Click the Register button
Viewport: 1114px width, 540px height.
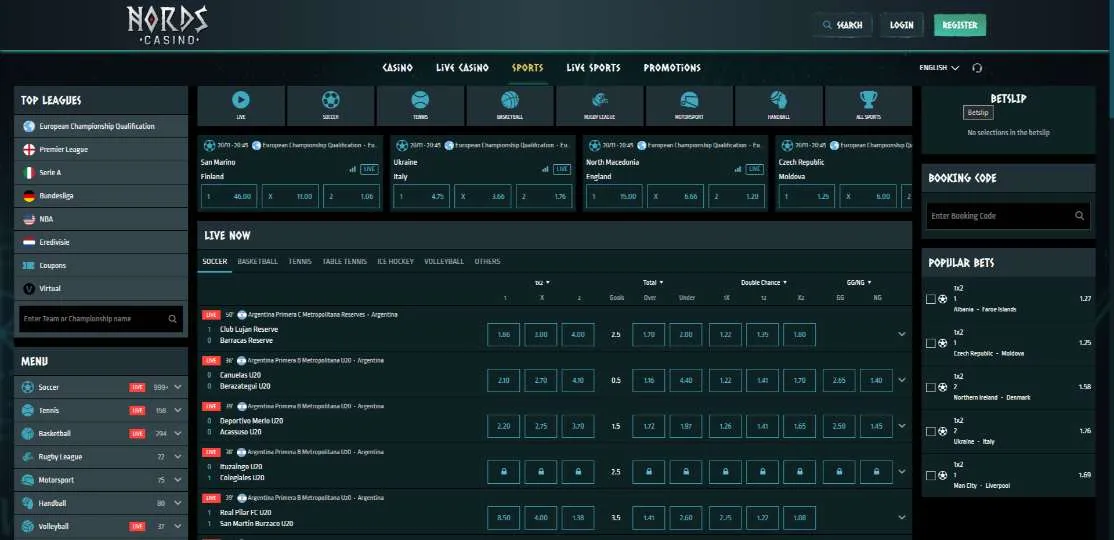[x=959, y=25]
